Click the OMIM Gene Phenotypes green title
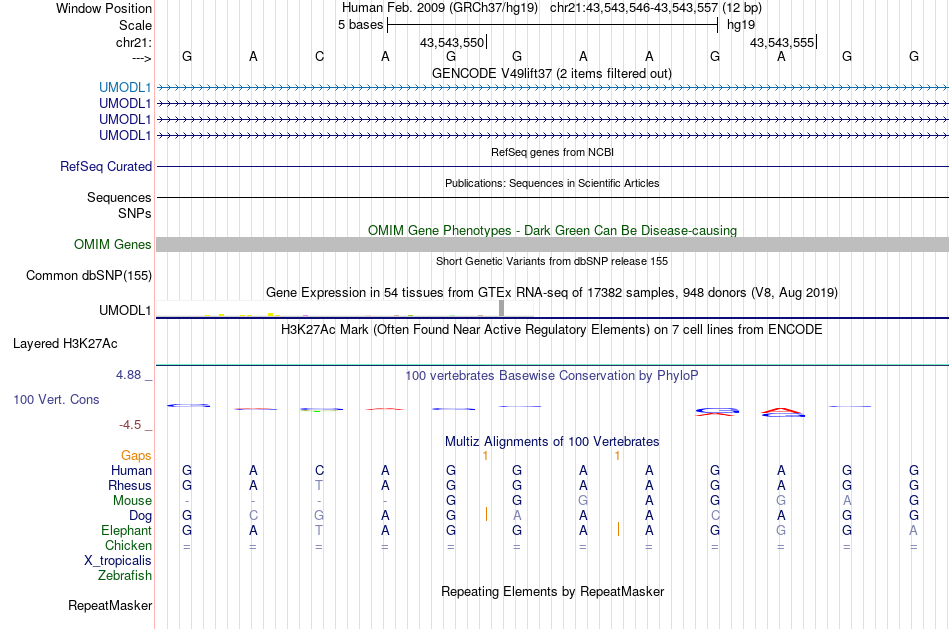 point(552,230)
